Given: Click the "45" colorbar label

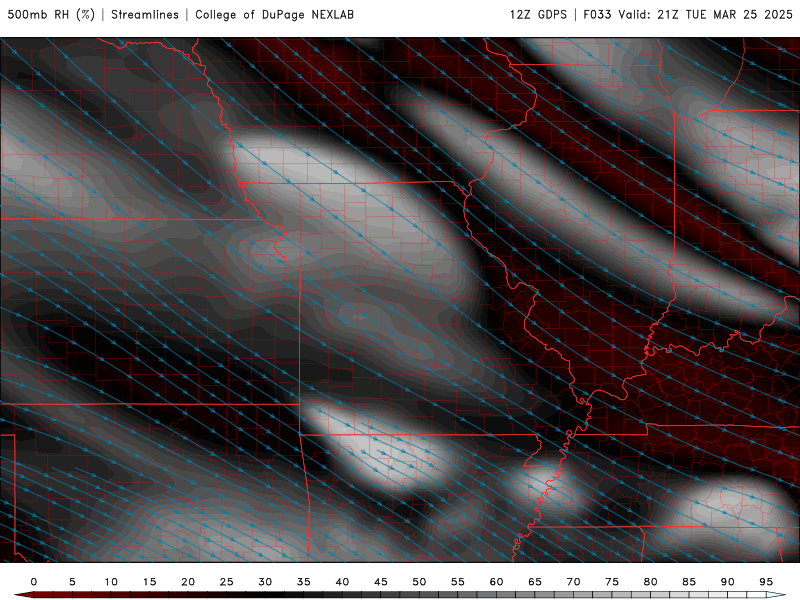Looking at the screenshot, I should pyautogui.click(x=381, y=582).
